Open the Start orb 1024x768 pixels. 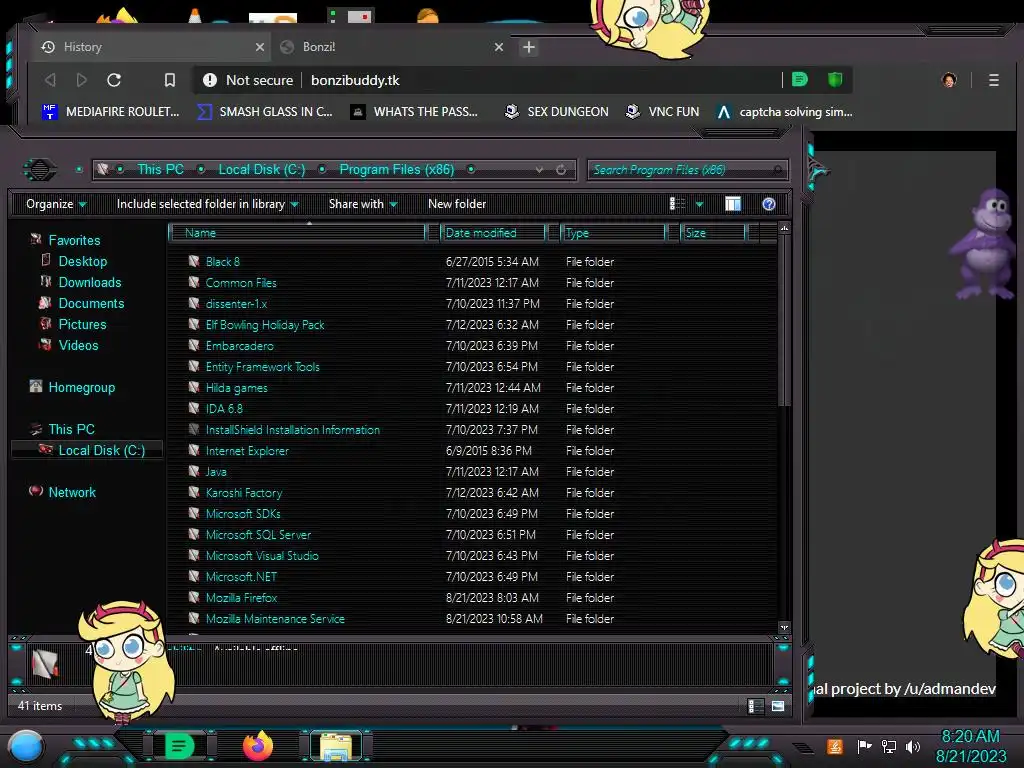[x=26, y=747]
